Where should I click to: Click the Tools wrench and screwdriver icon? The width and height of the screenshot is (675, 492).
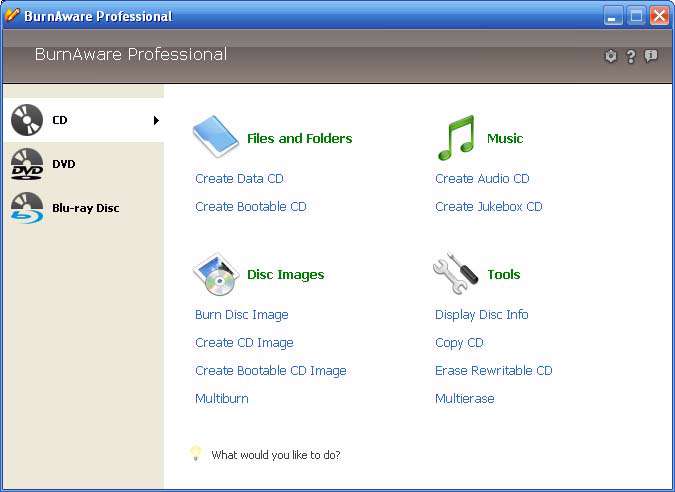[x=455, y=273]
